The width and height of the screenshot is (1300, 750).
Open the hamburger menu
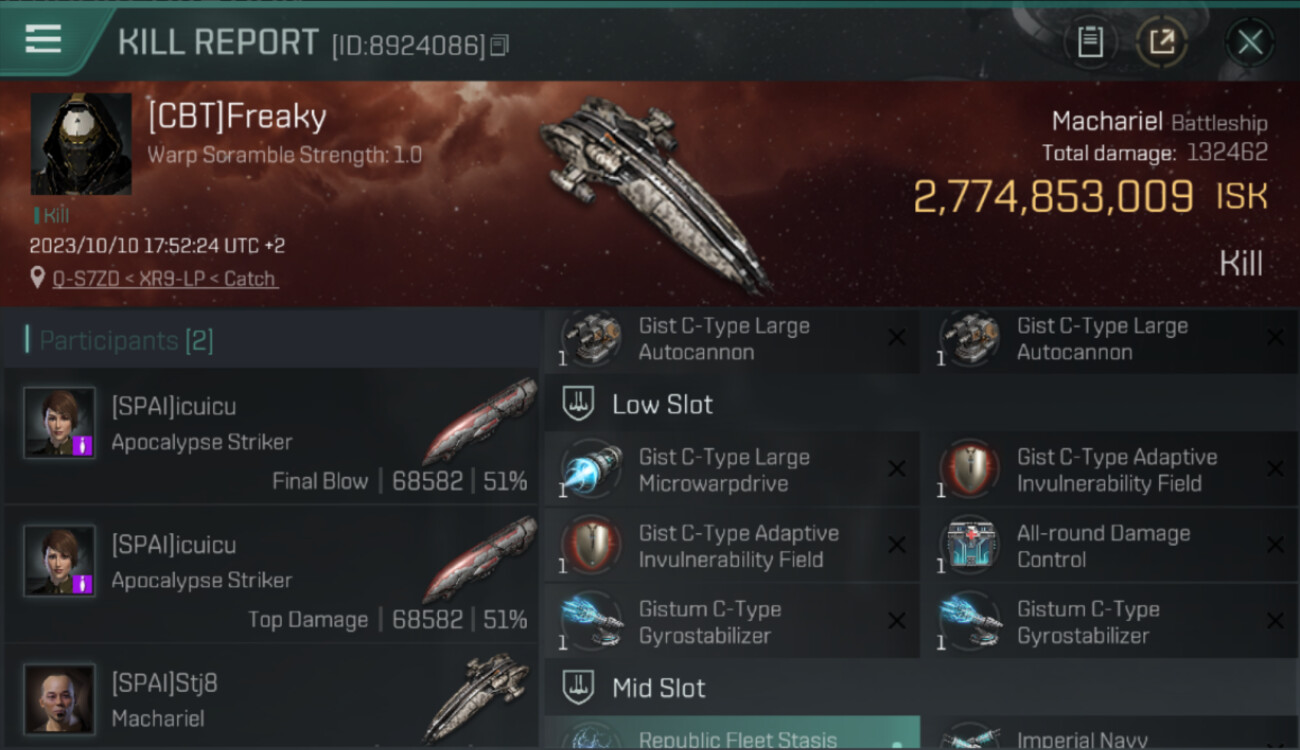click(x=43, y=40)
